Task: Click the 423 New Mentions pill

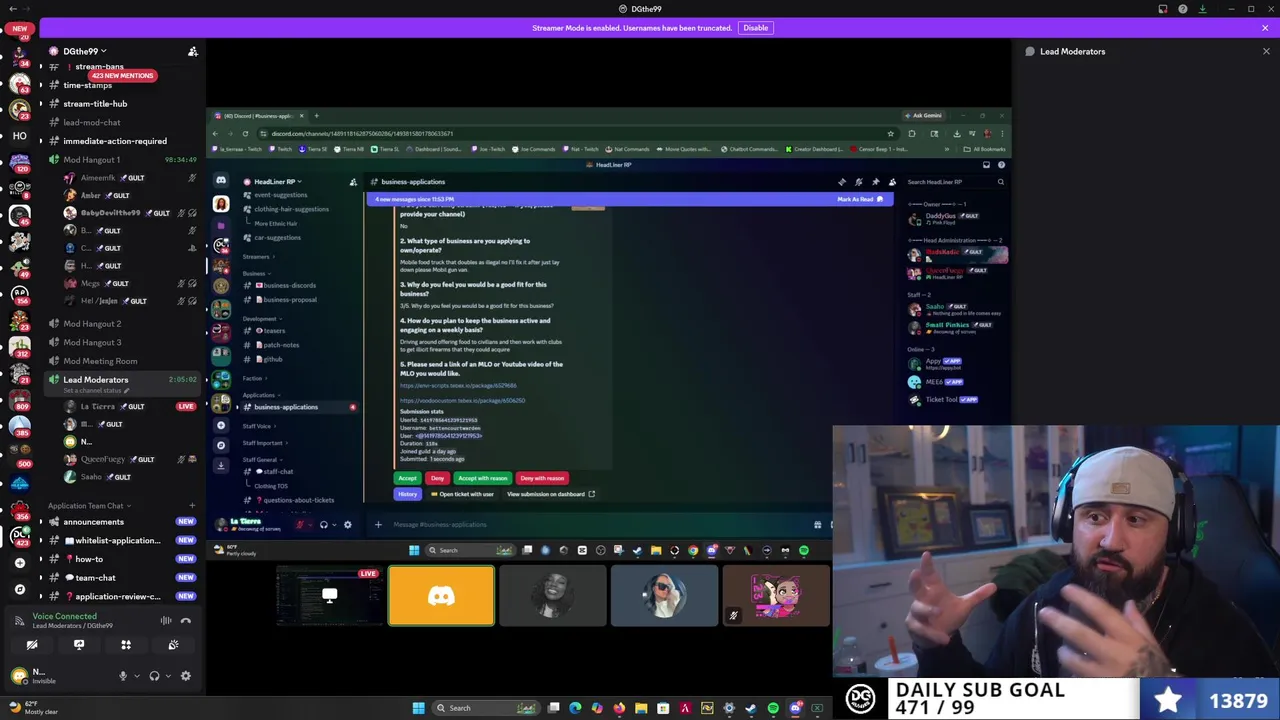Action: click(122, 76)
